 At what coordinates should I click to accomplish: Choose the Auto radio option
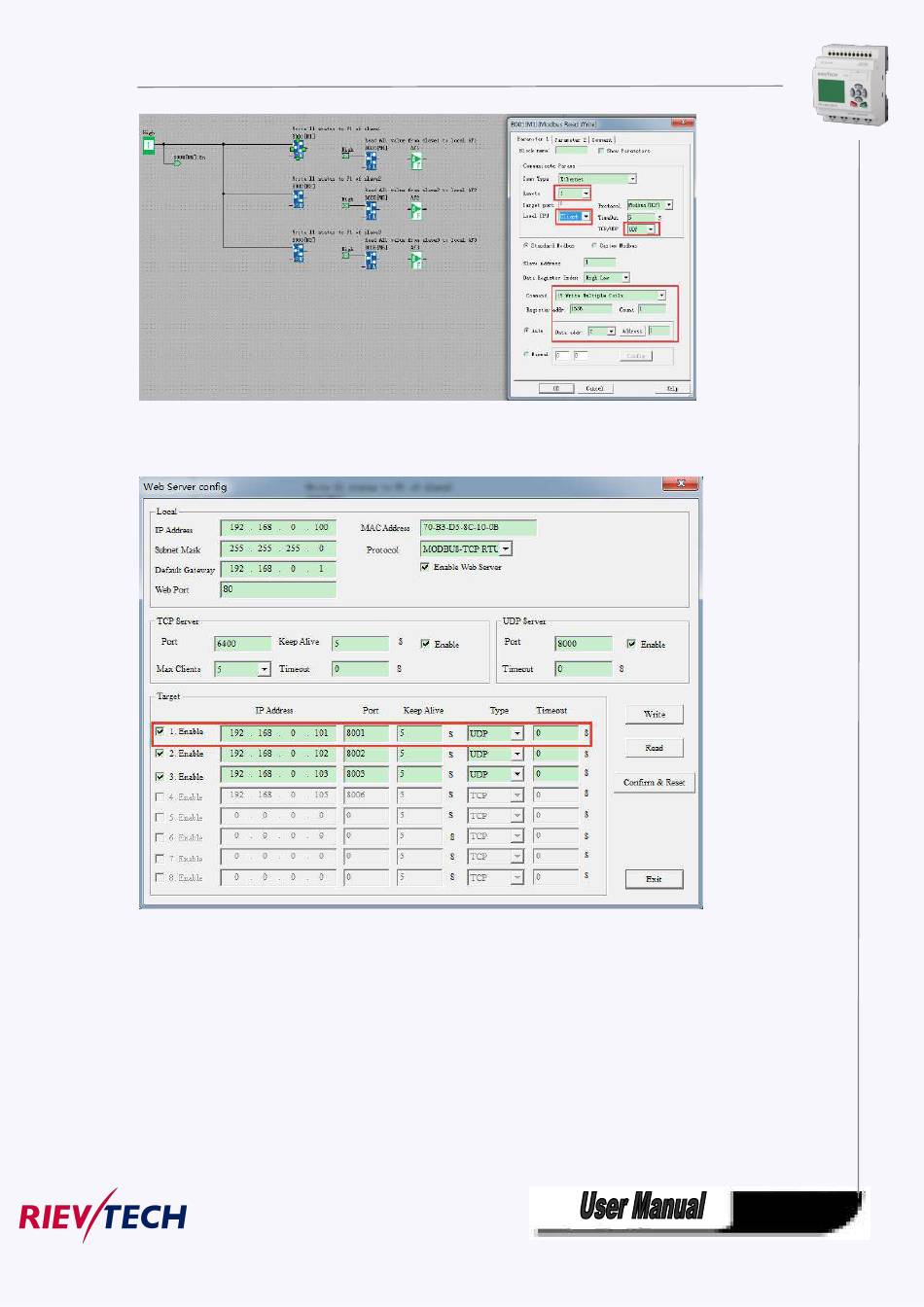tap(526, 331)
